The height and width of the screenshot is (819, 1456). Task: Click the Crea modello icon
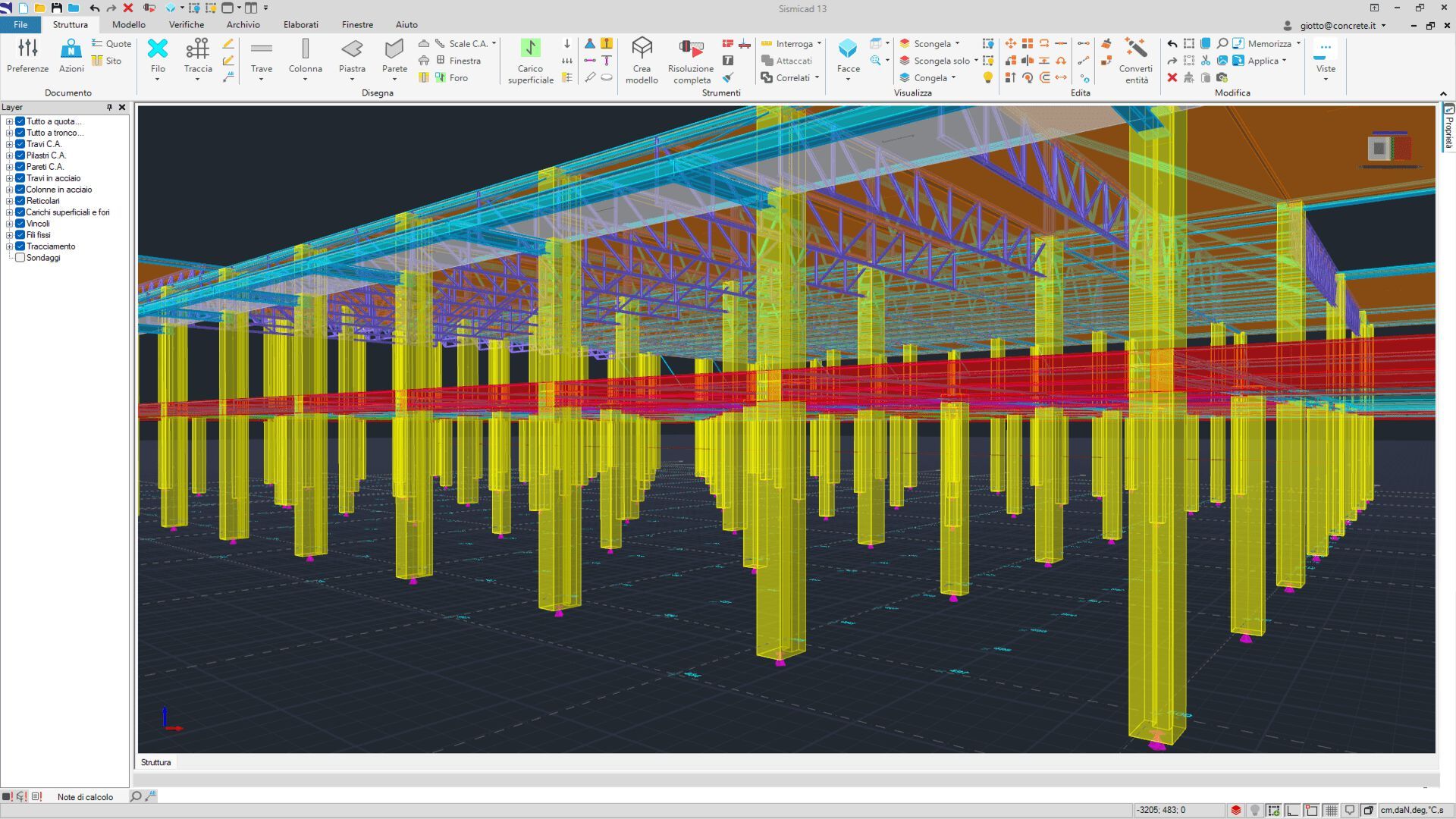tap(642, 49)
